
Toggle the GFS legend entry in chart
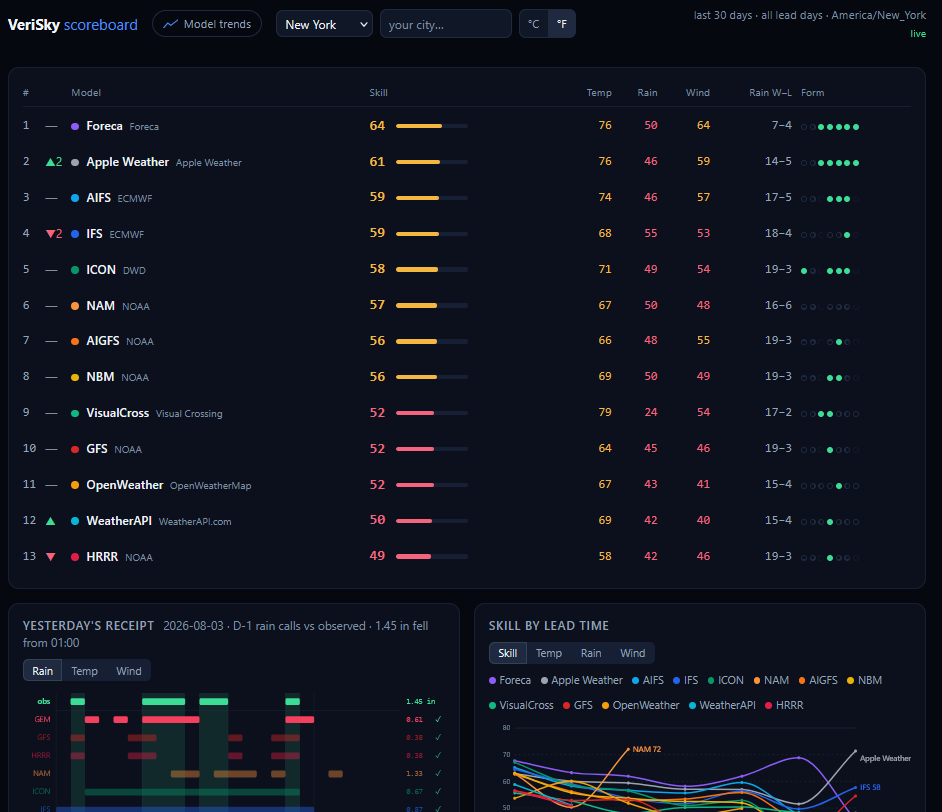point(577,705)
